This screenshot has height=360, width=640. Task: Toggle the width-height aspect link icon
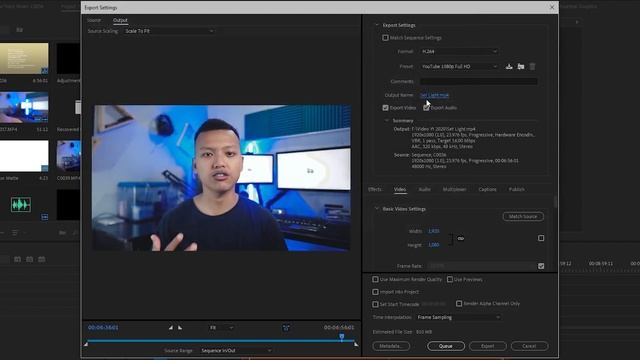[461, 238]
